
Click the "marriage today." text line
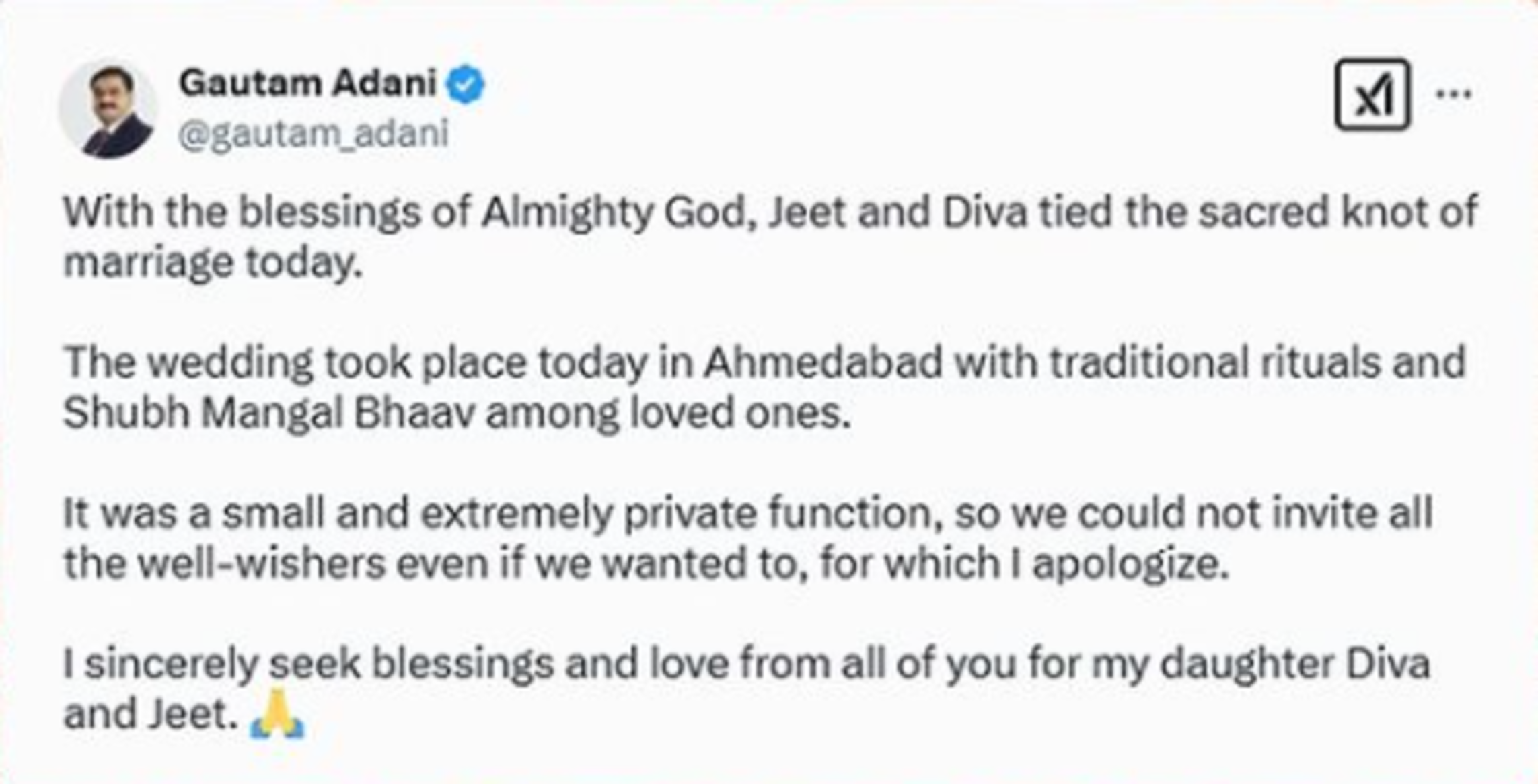[x=213, y=262]
